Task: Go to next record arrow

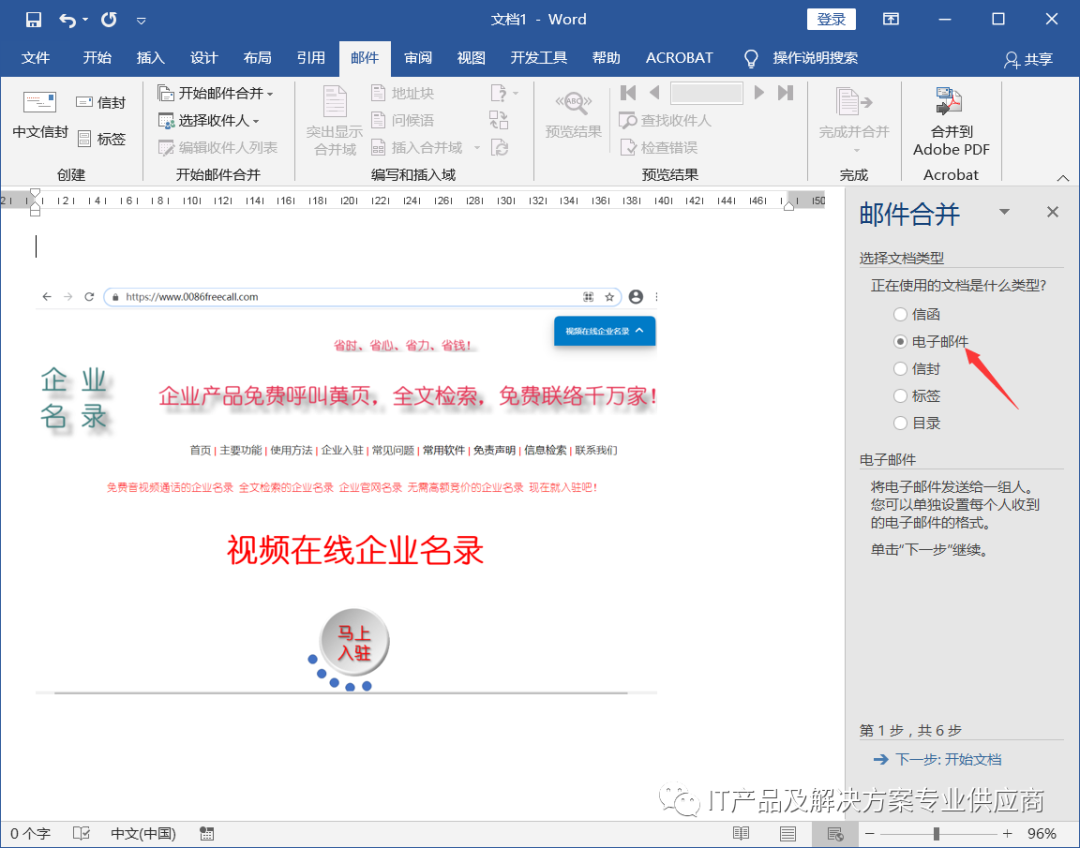Action: pos(759,92)
